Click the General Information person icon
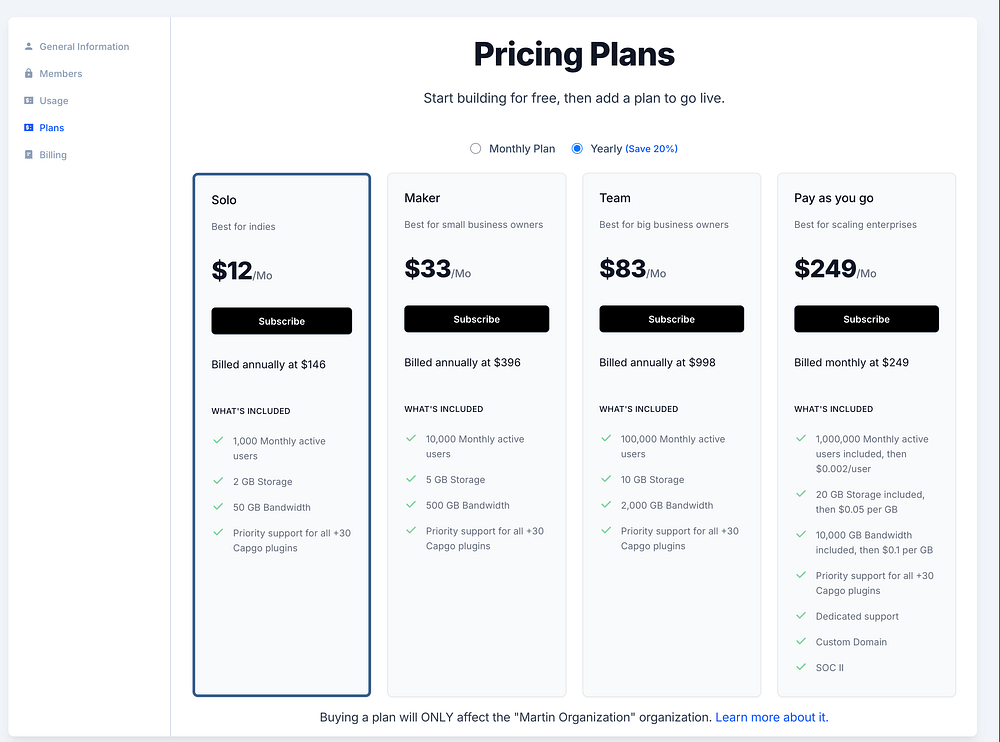This screenshot has height=742, width=1000. (x=29, y=47)
